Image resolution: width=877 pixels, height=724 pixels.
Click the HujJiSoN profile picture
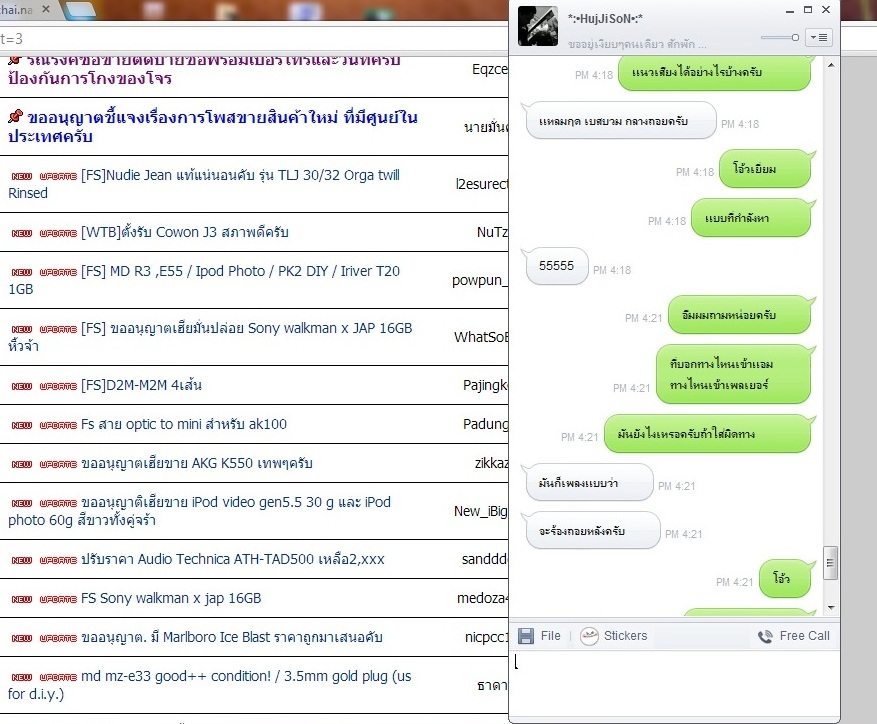[x=537, y=26]
